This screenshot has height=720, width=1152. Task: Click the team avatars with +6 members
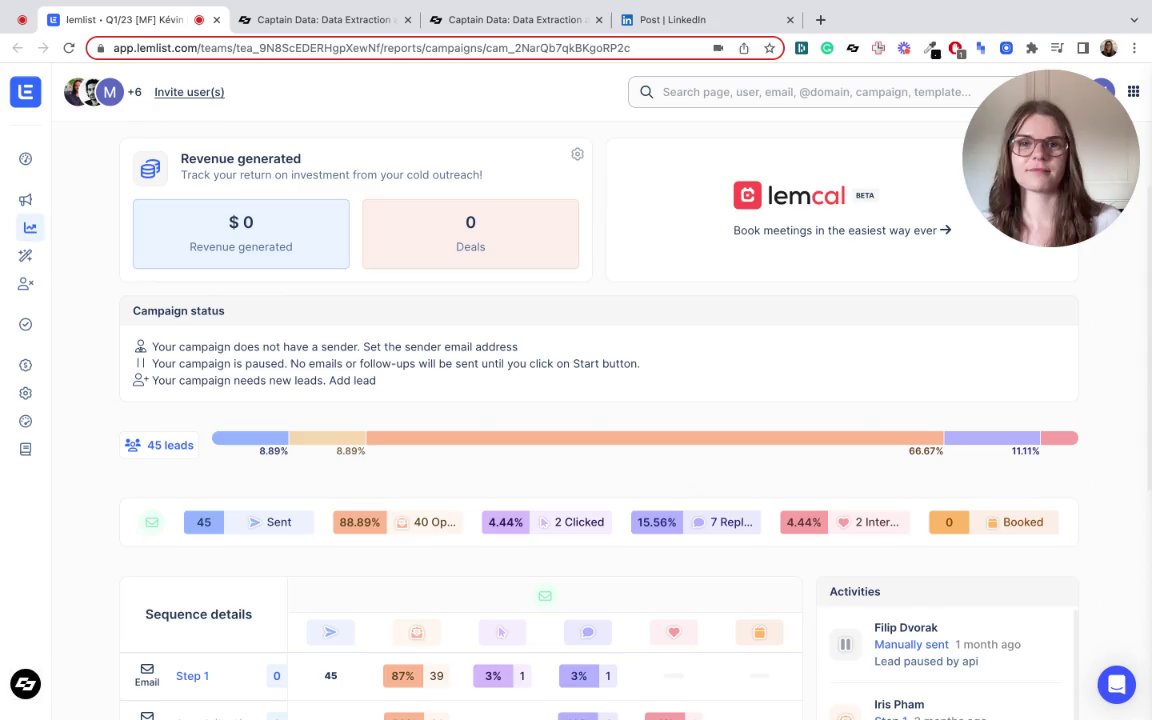103,92
